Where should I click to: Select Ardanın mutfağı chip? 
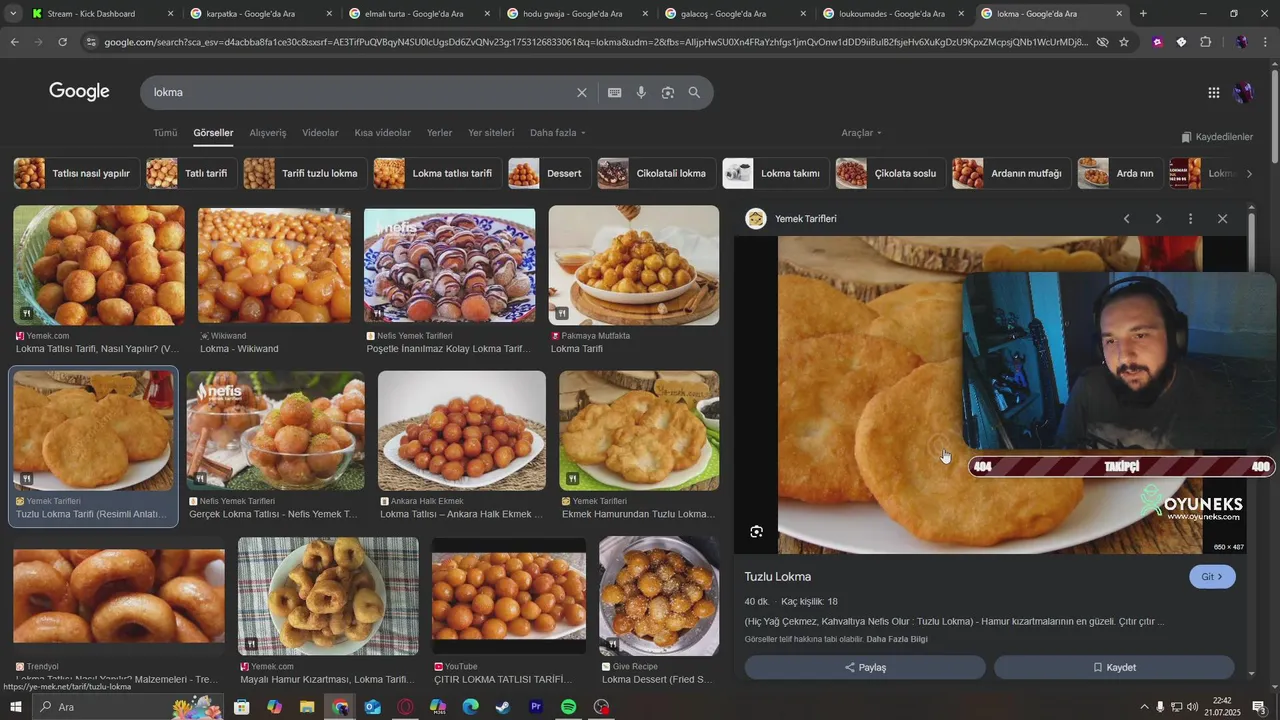[1011, 173]
